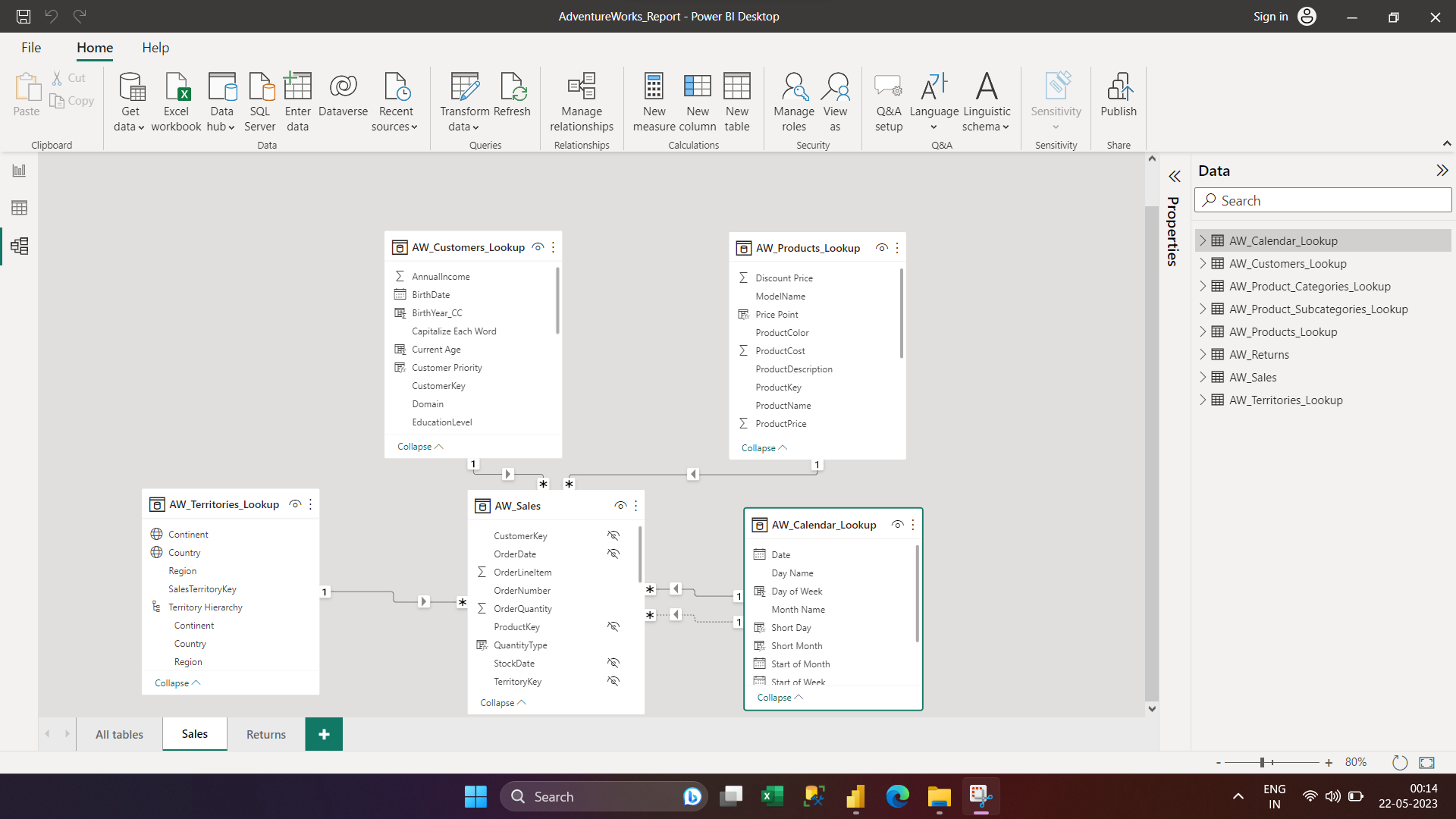Open Manage relationships dialog

[582, 102]
